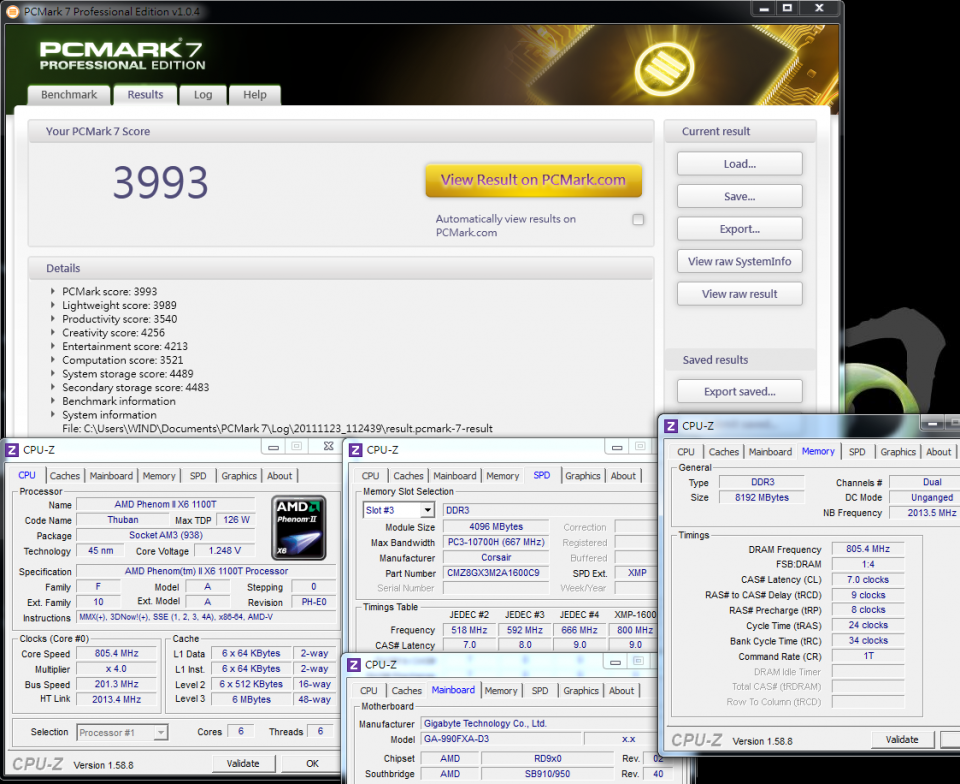This screenshot has width=960, height=784.
Task: Click the Export saved button
Action: click(739, 390)
